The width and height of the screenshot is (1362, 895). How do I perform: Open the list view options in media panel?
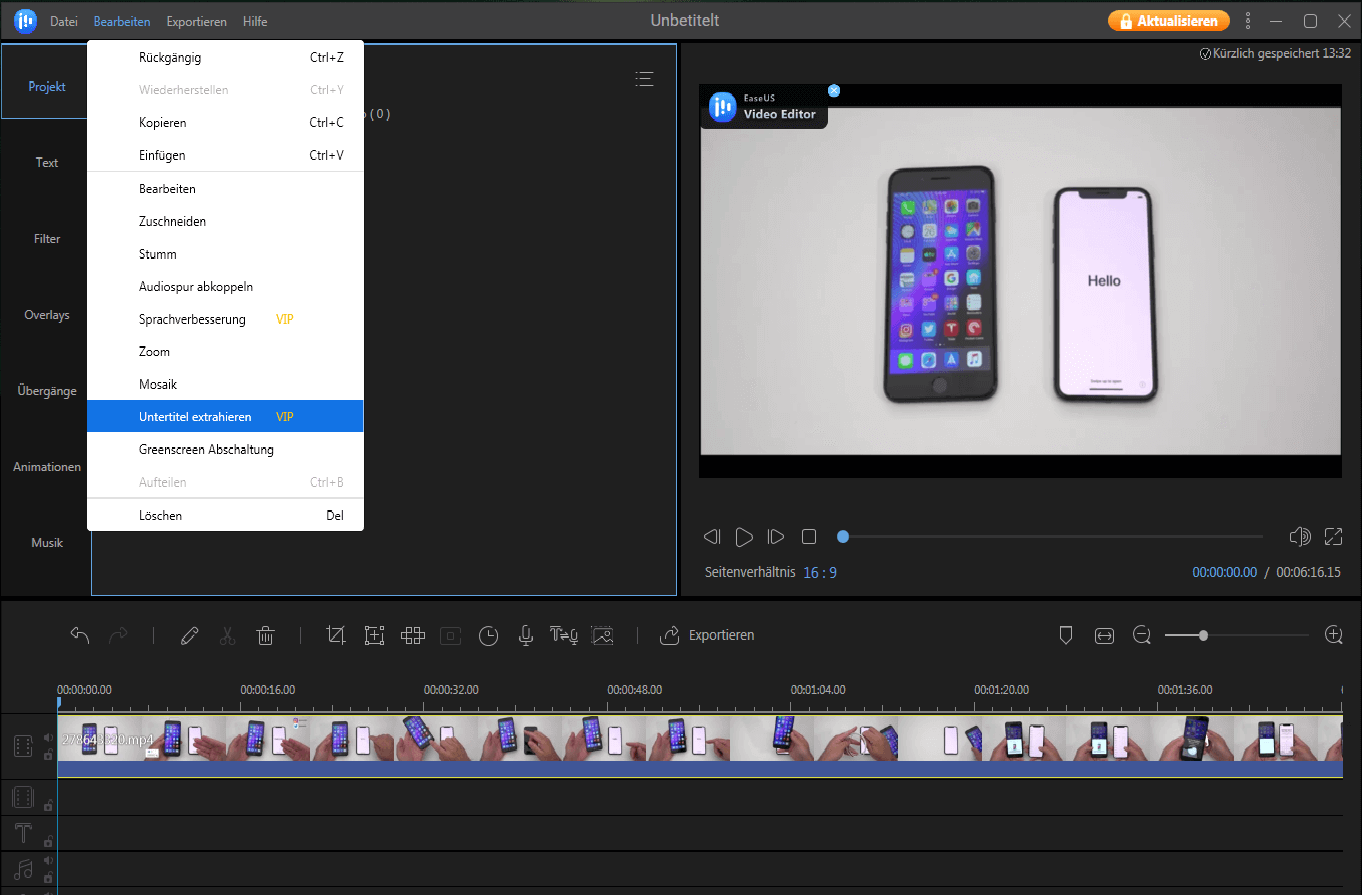coord(645,79)
